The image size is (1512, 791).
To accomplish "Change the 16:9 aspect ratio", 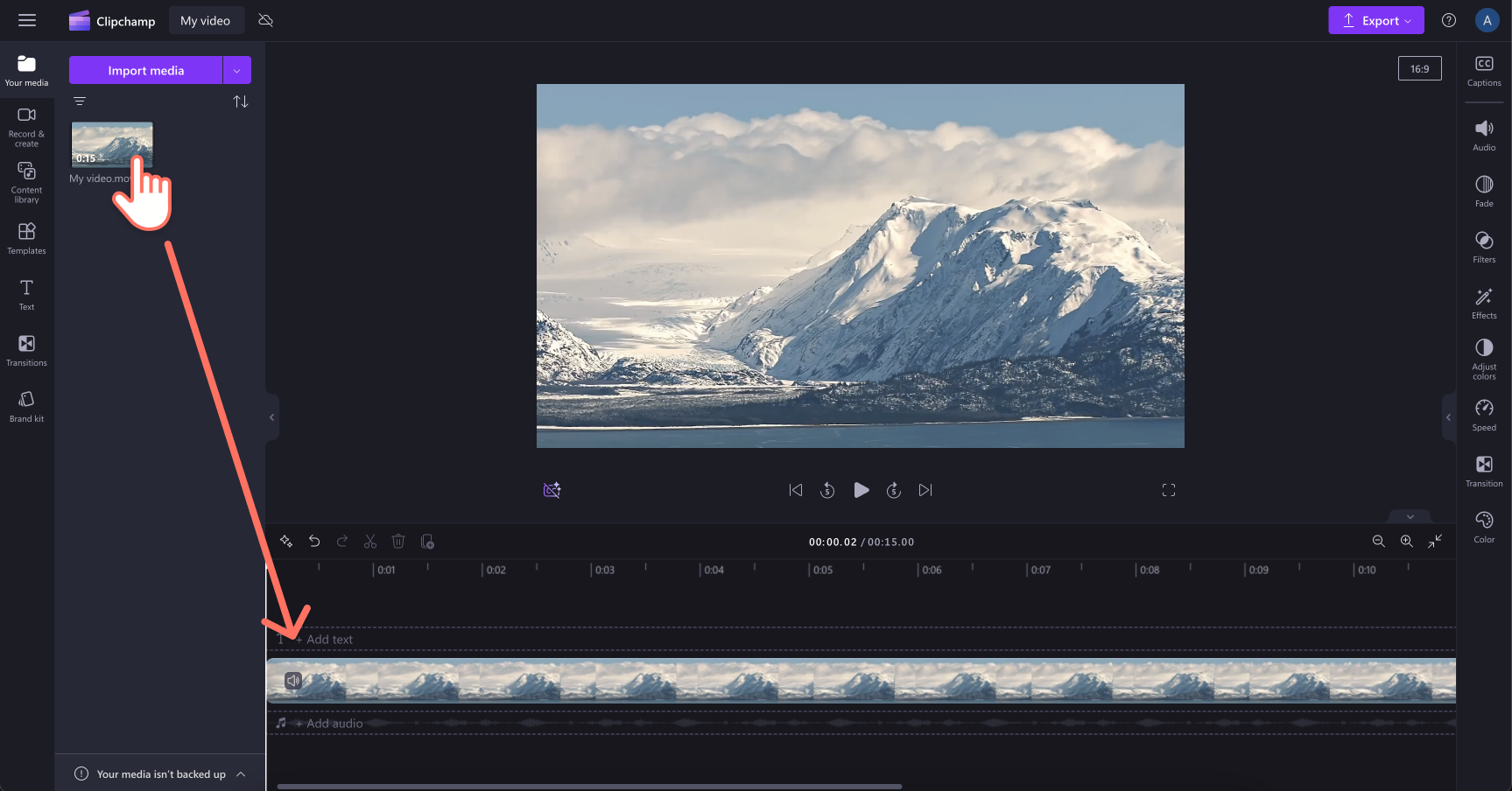I will (1419, 69).
